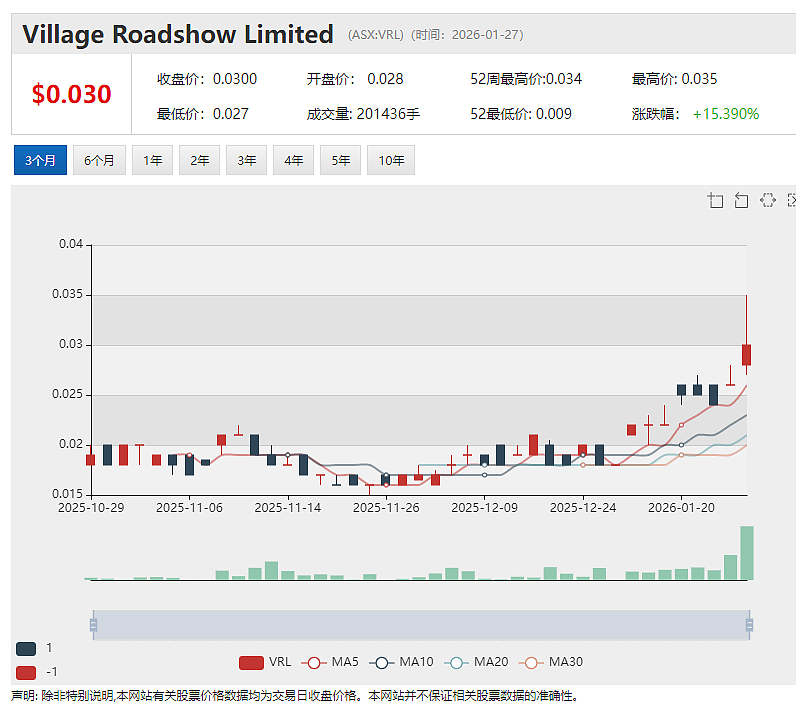Toggle MA5 line visibility in legend
Image resolution: width=805 pixels, height=714 pixels.
(x=330, y=662)
